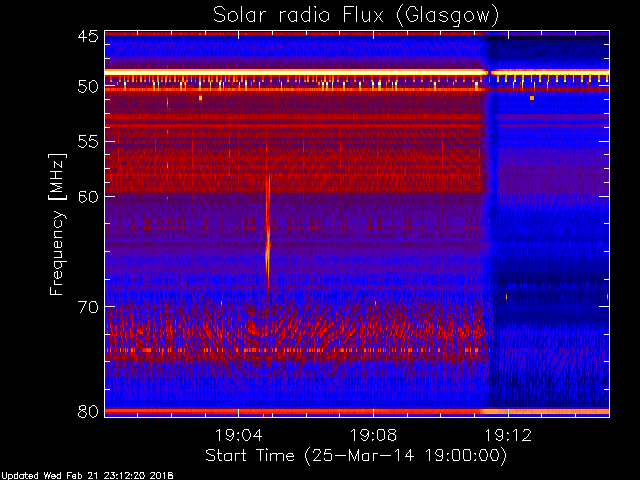Click the 50 MHz tick label
The width and height of the screenshot is (640, 480).
pyautogui.click(x=88, y=87)
